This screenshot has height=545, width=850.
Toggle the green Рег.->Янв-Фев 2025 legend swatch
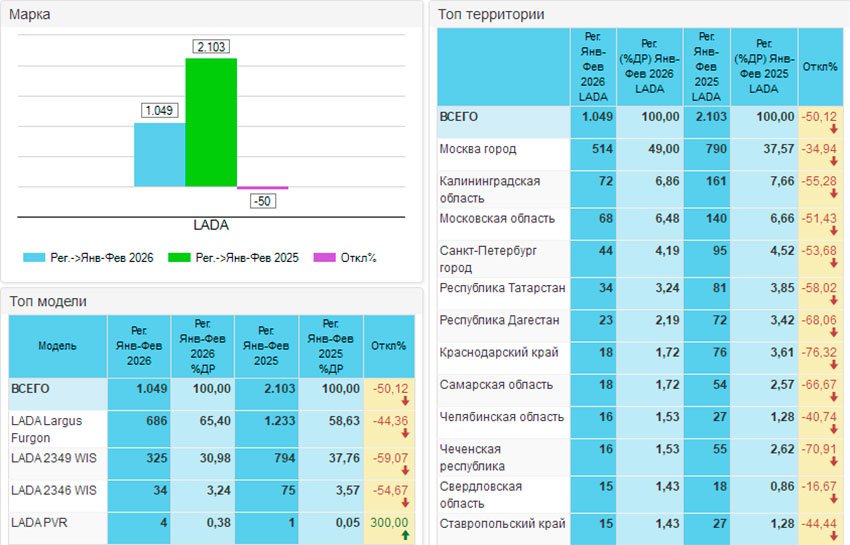tap(180, 258)
